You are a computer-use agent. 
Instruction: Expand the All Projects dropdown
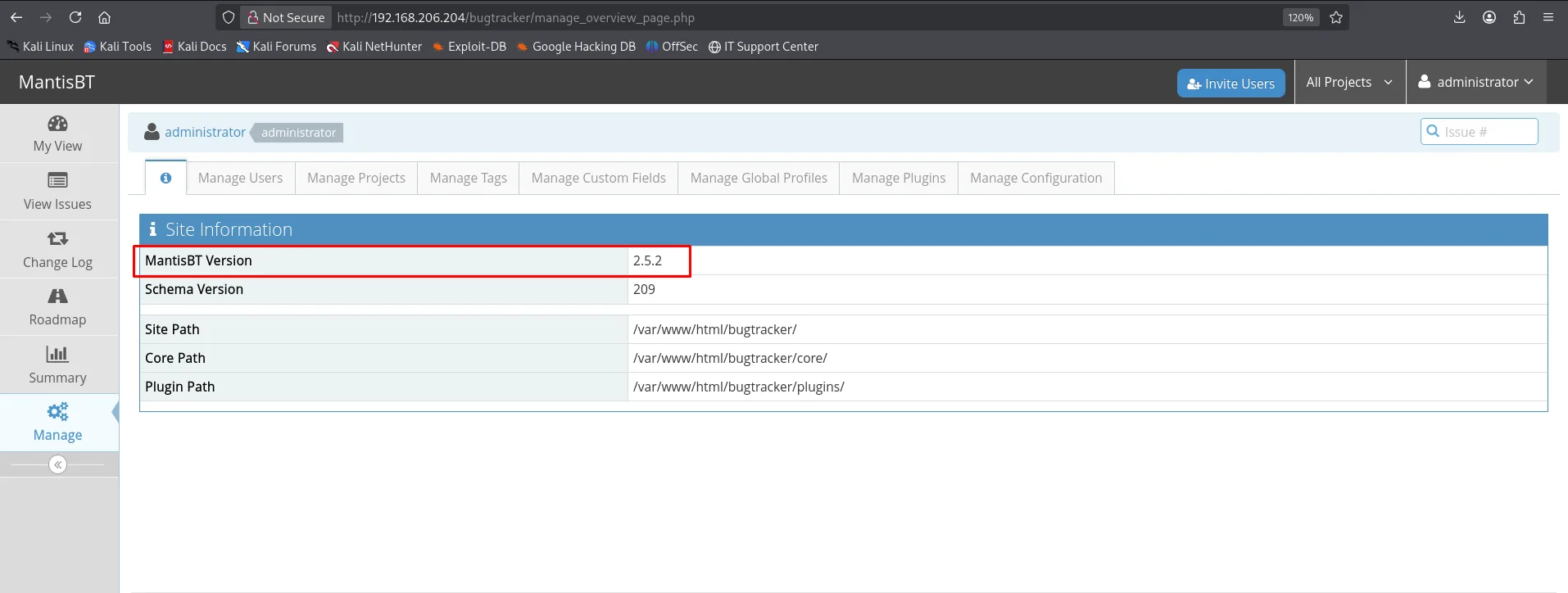1350,82
